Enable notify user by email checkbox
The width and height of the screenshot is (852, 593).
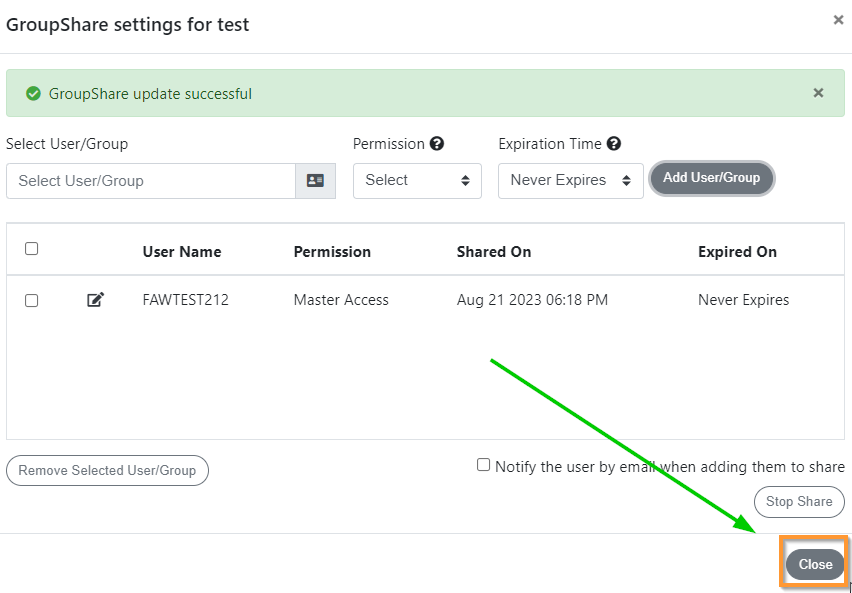483,465
